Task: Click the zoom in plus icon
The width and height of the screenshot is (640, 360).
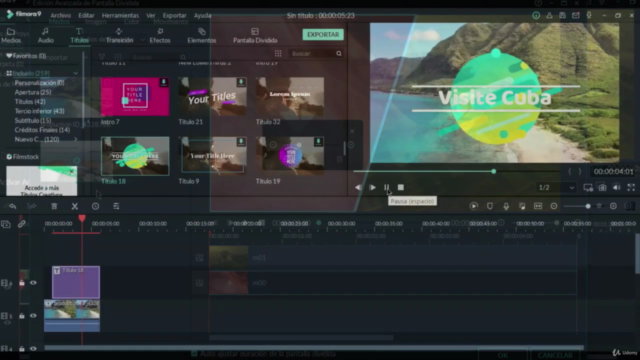Action: click(x=613, y=206)
